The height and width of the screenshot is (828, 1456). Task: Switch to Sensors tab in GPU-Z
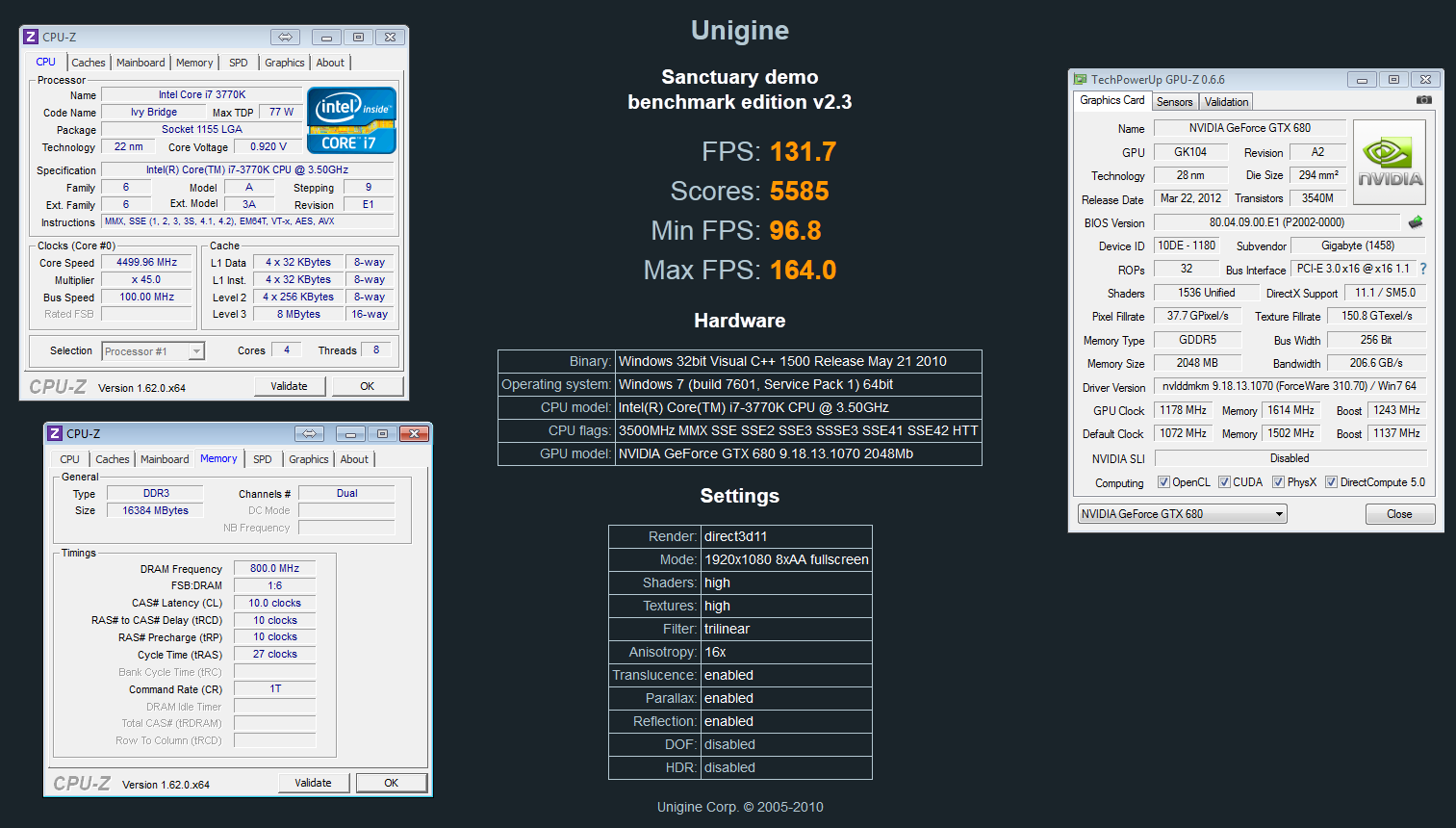[1174, 102]
